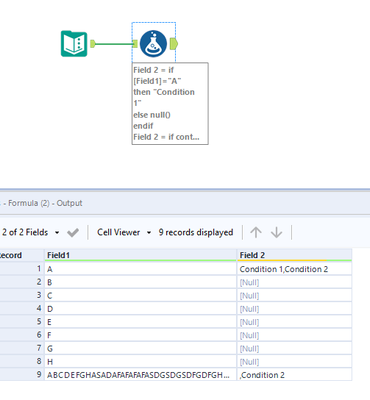Screen dimensions: 370x400
Task: Select the Field1 cell containing A
Action: pyautogui.click(x=141, y=269)
